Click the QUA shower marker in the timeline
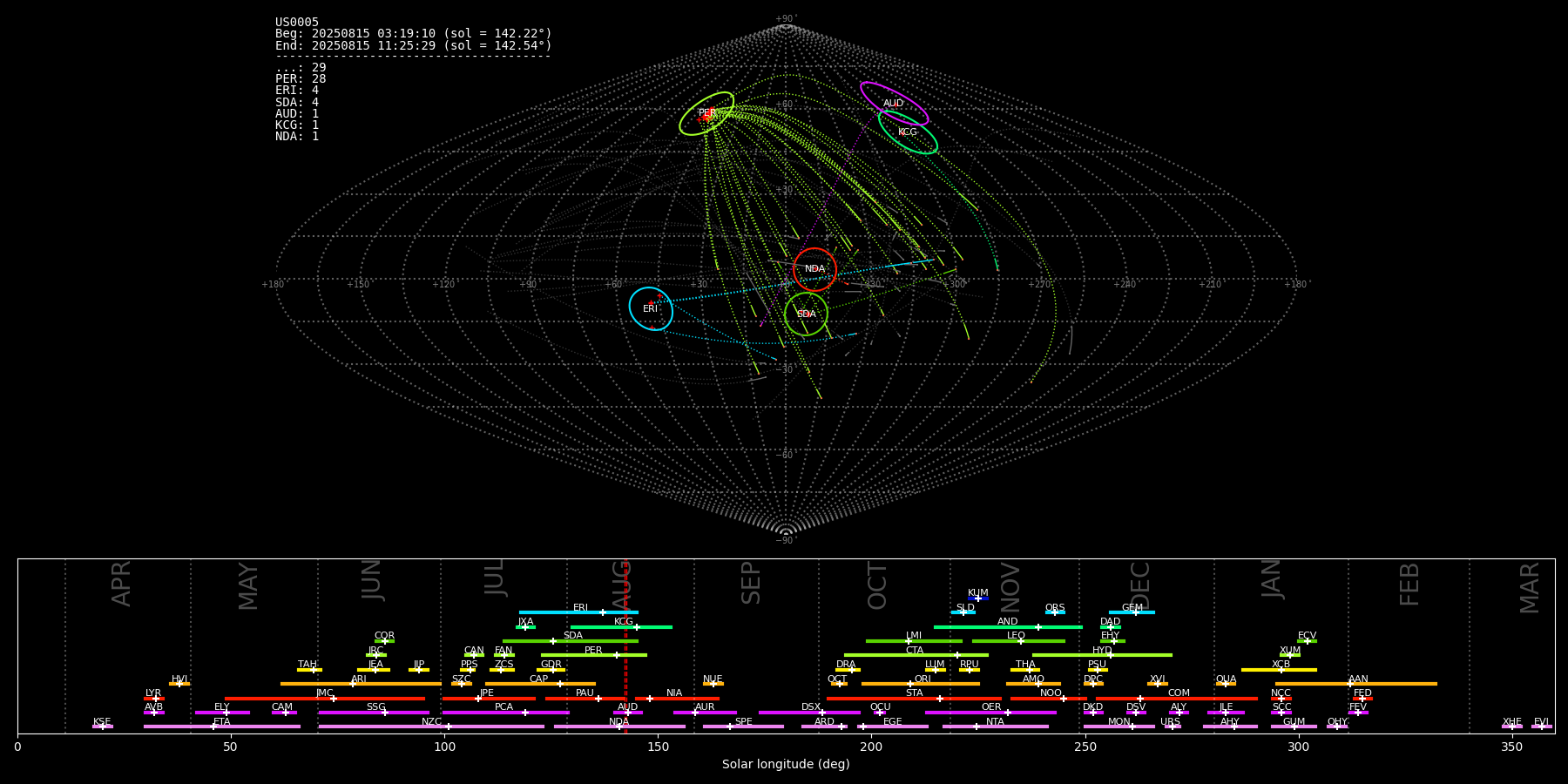This screenshot has height=784, width=1568. [x=1226, y=684]
